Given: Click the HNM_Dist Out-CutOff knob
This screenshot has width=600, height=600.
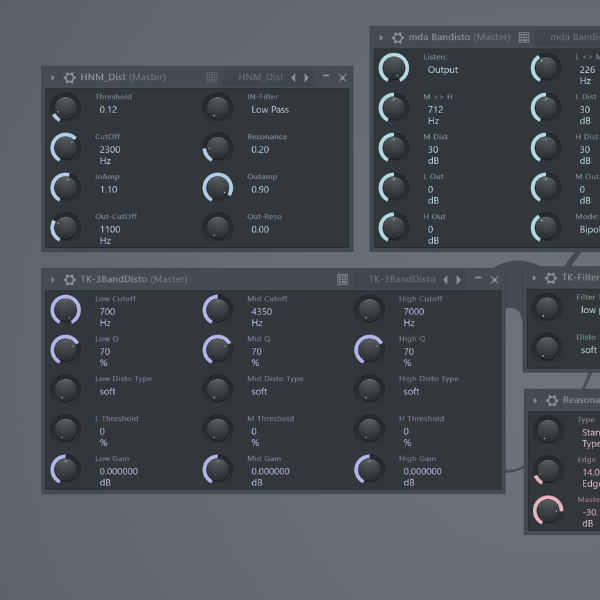Looking at the screenshot, I should point(65,228).
